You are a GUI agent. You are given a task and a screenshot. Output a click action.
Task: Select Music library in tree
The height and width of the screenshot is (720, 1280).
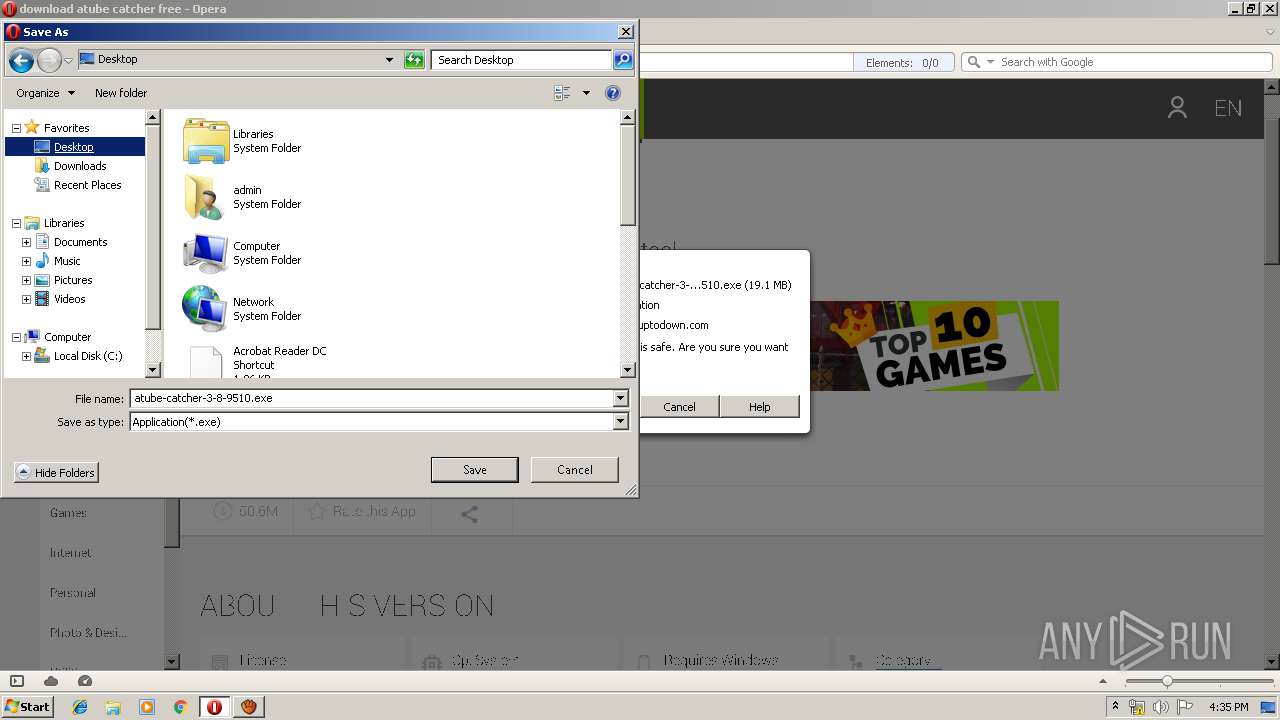pos(67,261)
